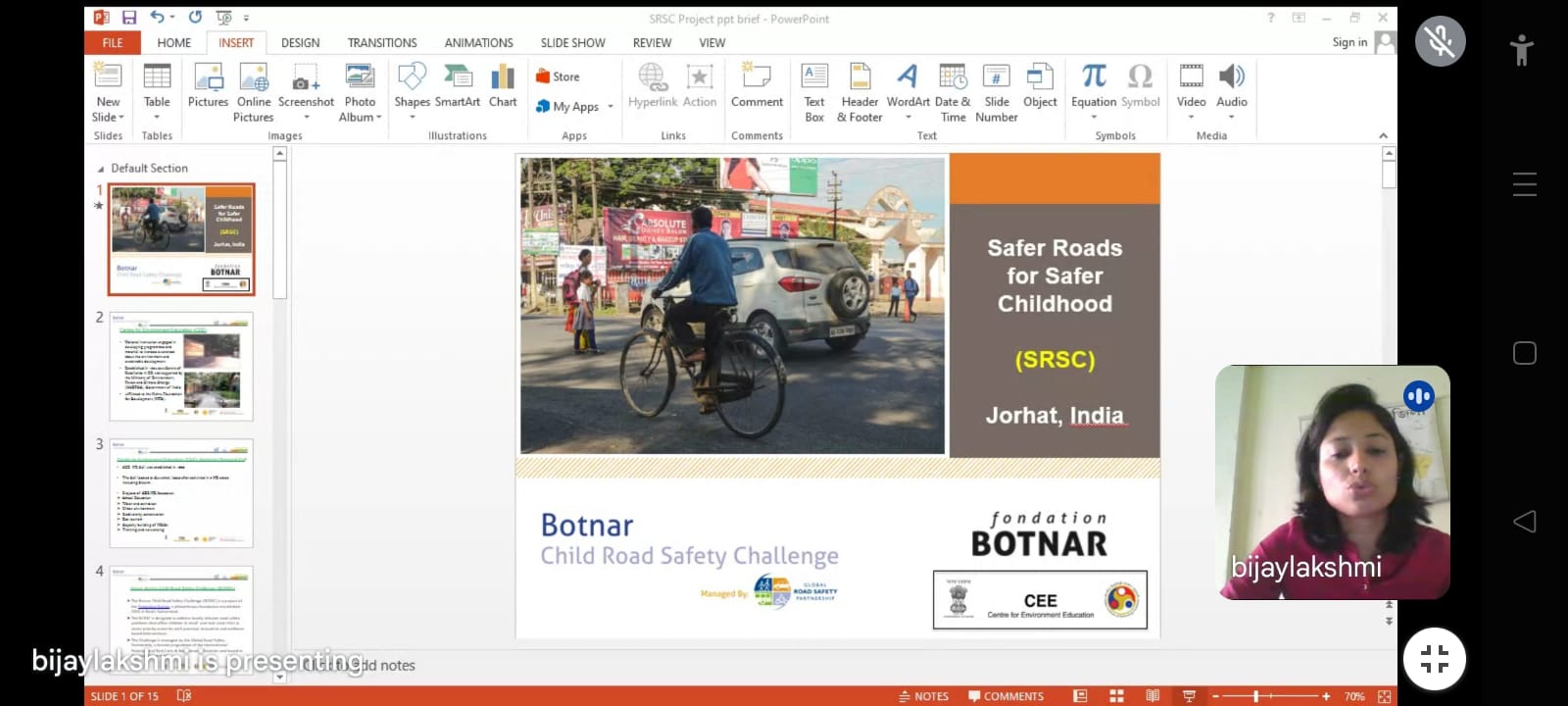Open the Transitions ribbon tab
The width and height of the screenshot is (1568, 706).
point(382,43)
